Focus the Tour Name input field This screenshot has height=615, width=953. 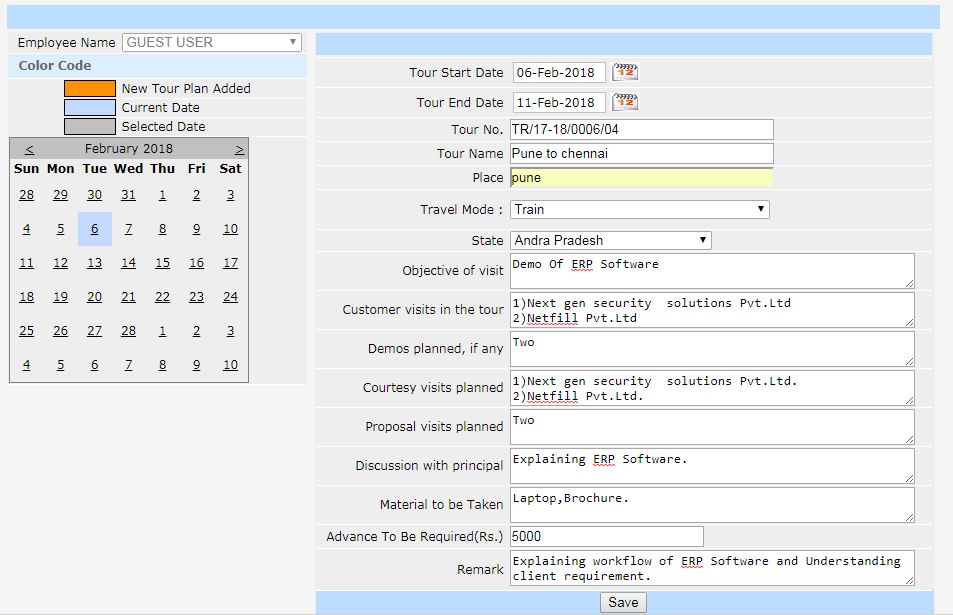pos(641,154)
